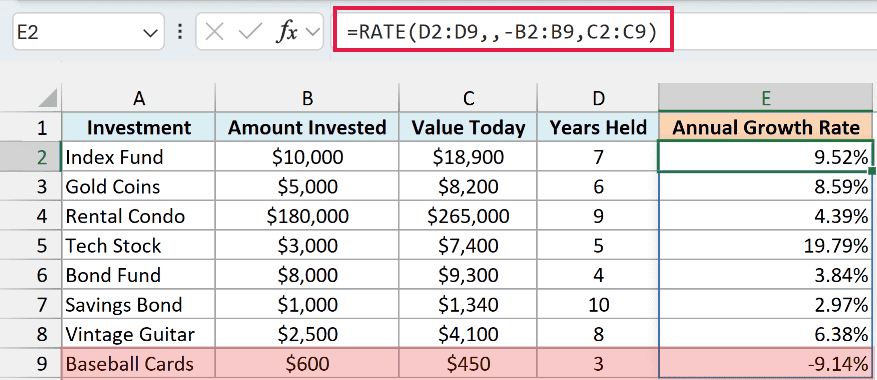Click the $265,000 value cell
Image resolution: width=877 pixels, height=380 pixels.
[x=468, y=216]
